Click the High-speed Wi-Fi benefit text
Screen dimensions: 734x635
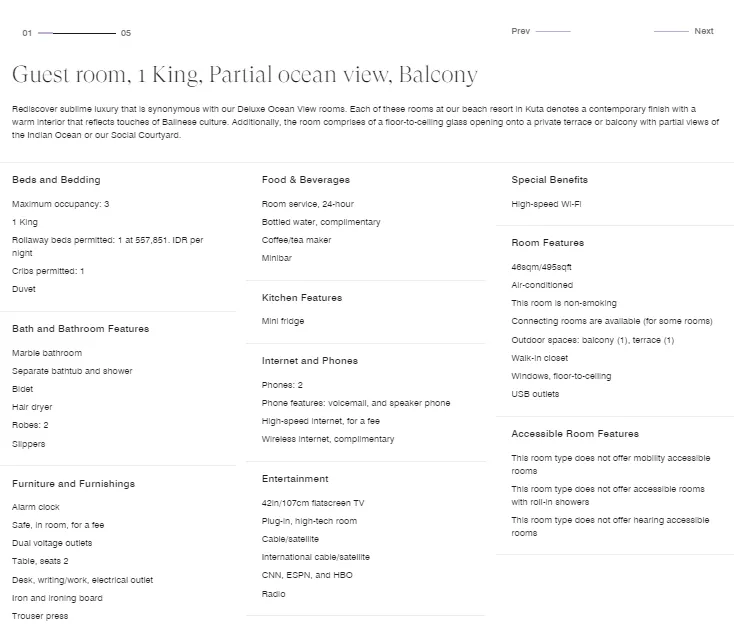pyautogui.click(x=546, y=204)
